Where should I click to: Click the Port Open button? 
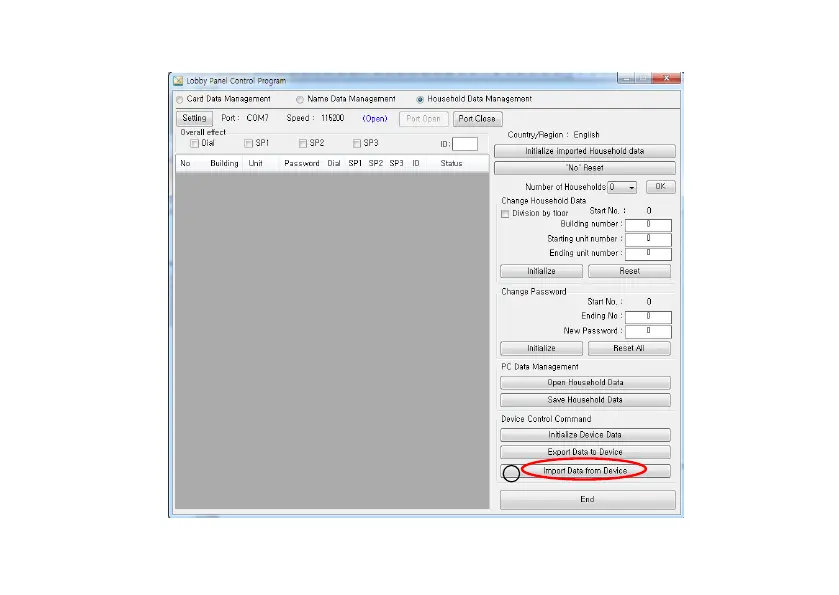click(x=423, y=119)
